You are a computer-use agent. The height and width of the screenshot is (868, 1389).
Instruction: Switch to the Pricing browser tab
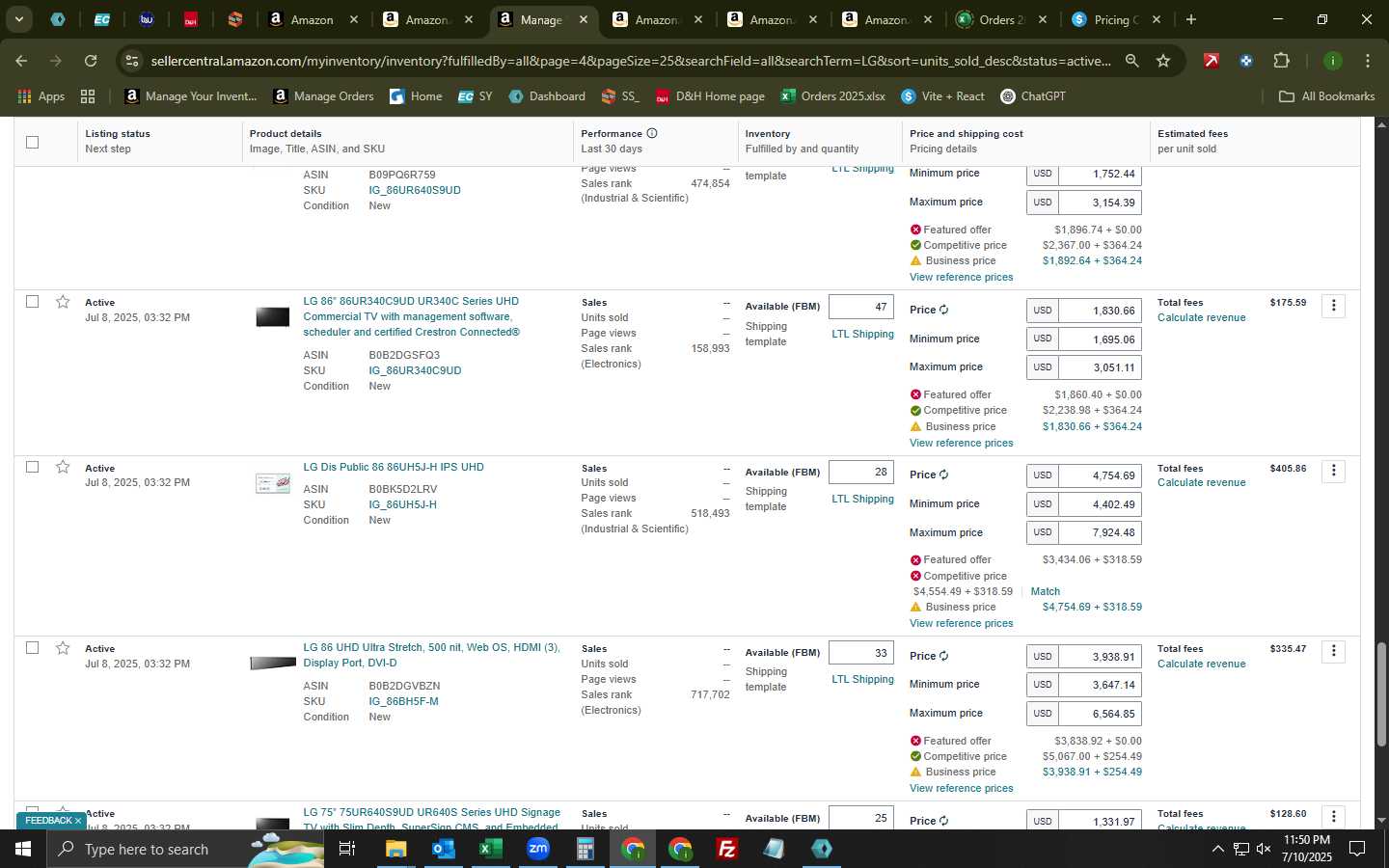click(1117, 19)
